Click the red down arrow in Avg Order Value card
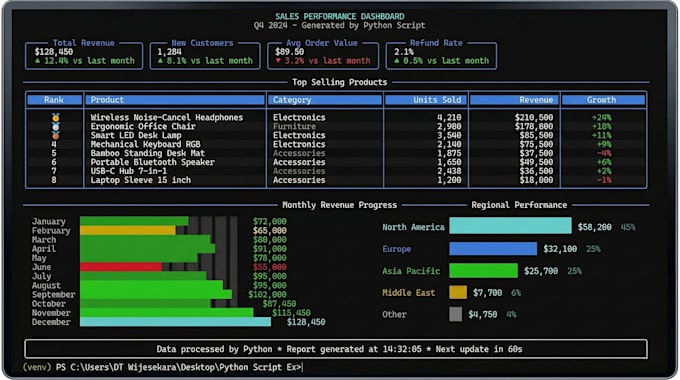 [278, 61]
